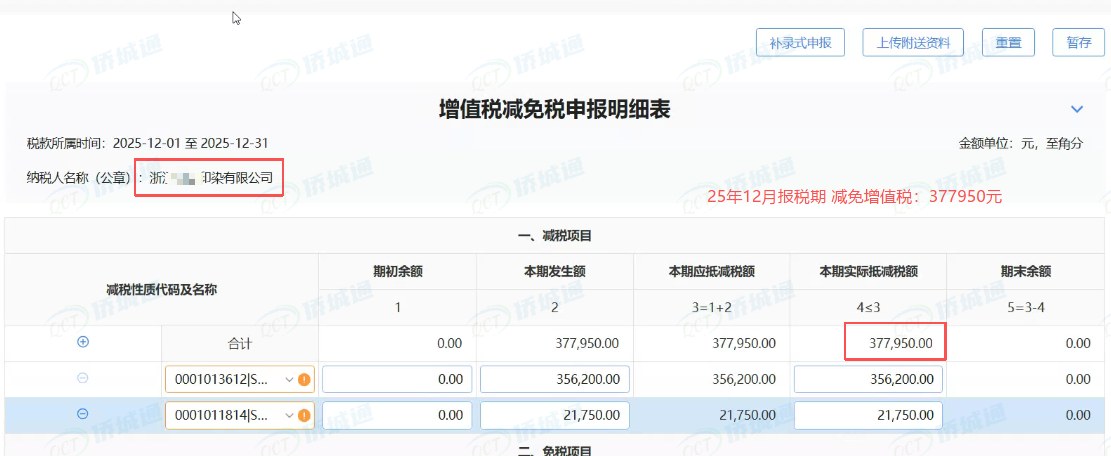Click the 期末余额 column header

tap(1026, 271)
